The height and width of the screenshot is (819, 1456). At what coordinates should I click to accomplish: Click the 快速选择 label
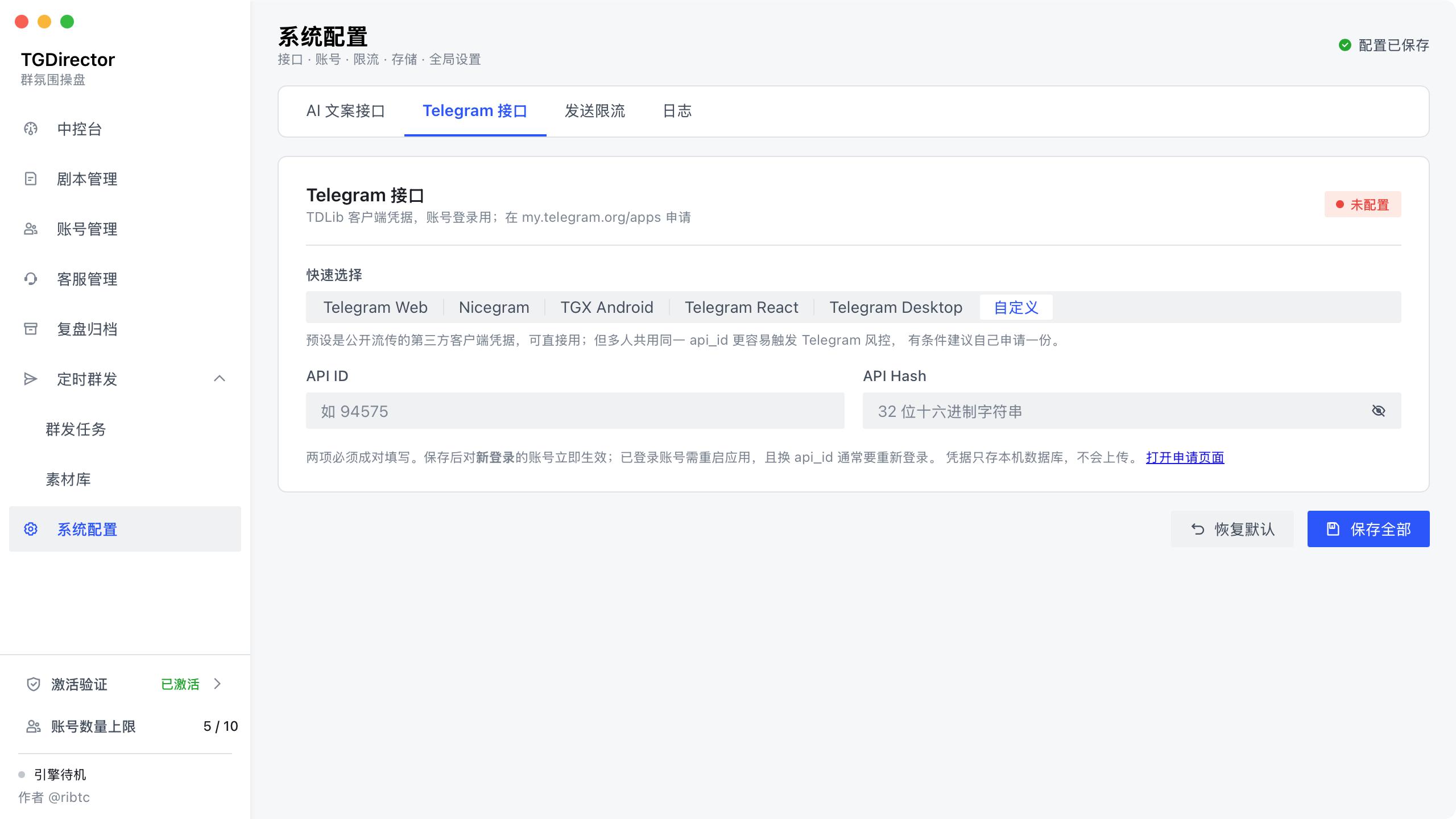(334, 275)
